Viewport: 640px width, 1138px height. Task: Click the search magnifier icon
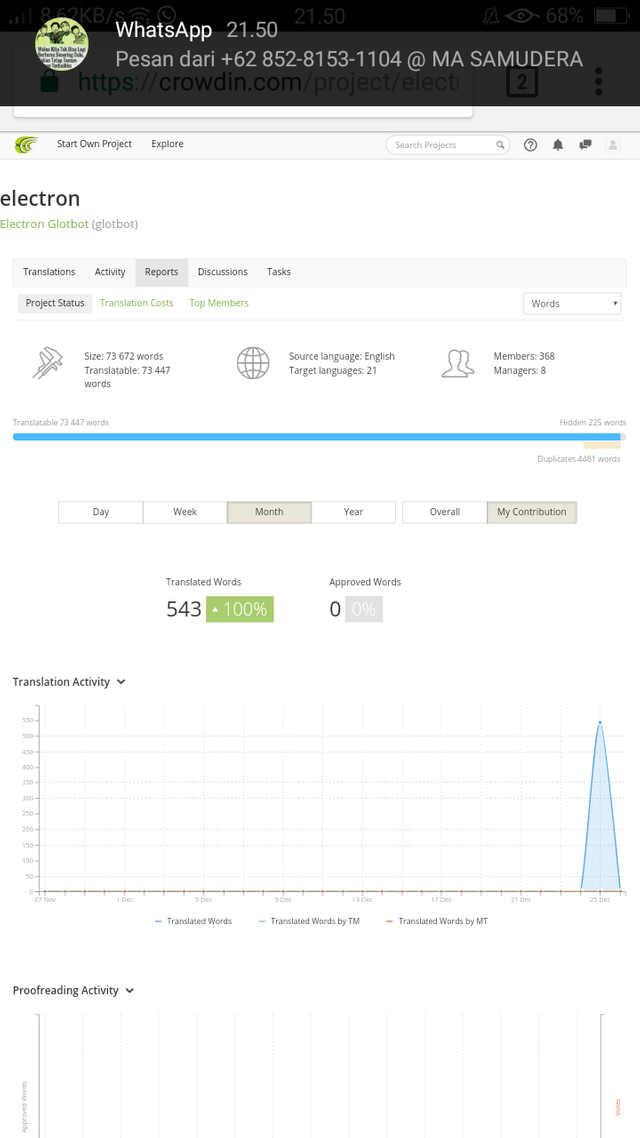500,145
